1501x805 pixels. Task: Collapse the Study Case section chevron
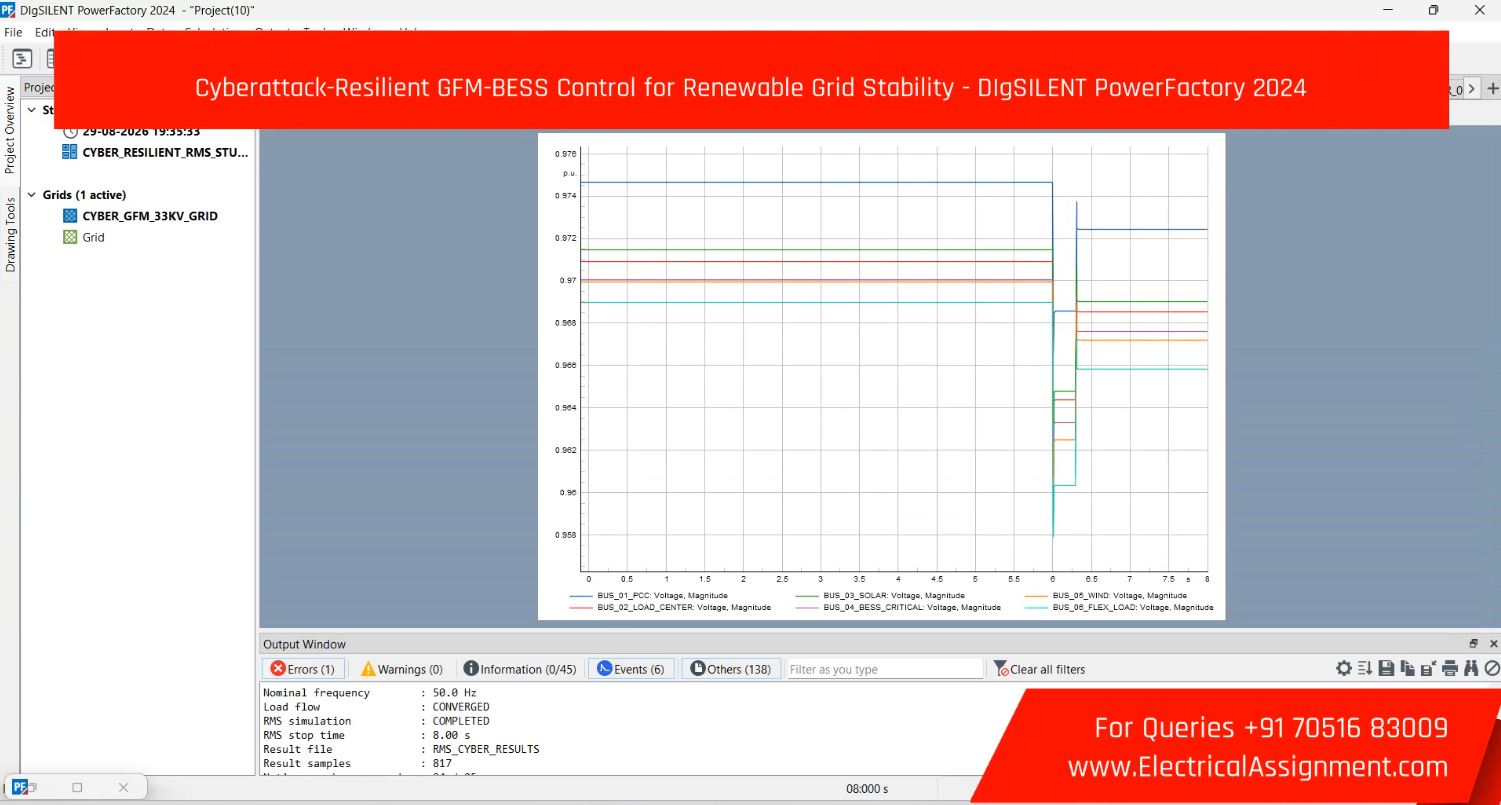(31, 110)
